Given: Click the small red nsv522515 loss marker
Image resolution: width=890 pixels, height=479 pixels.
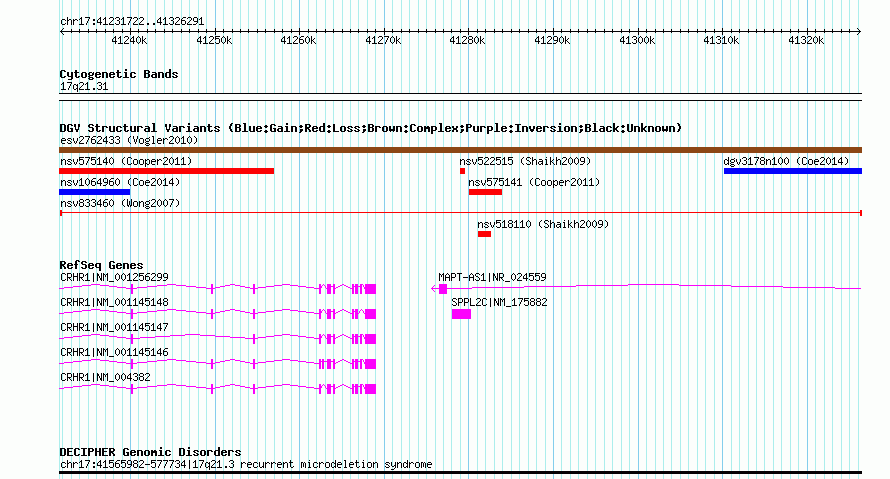Looking at the screenshot, I should coord(463,171).
